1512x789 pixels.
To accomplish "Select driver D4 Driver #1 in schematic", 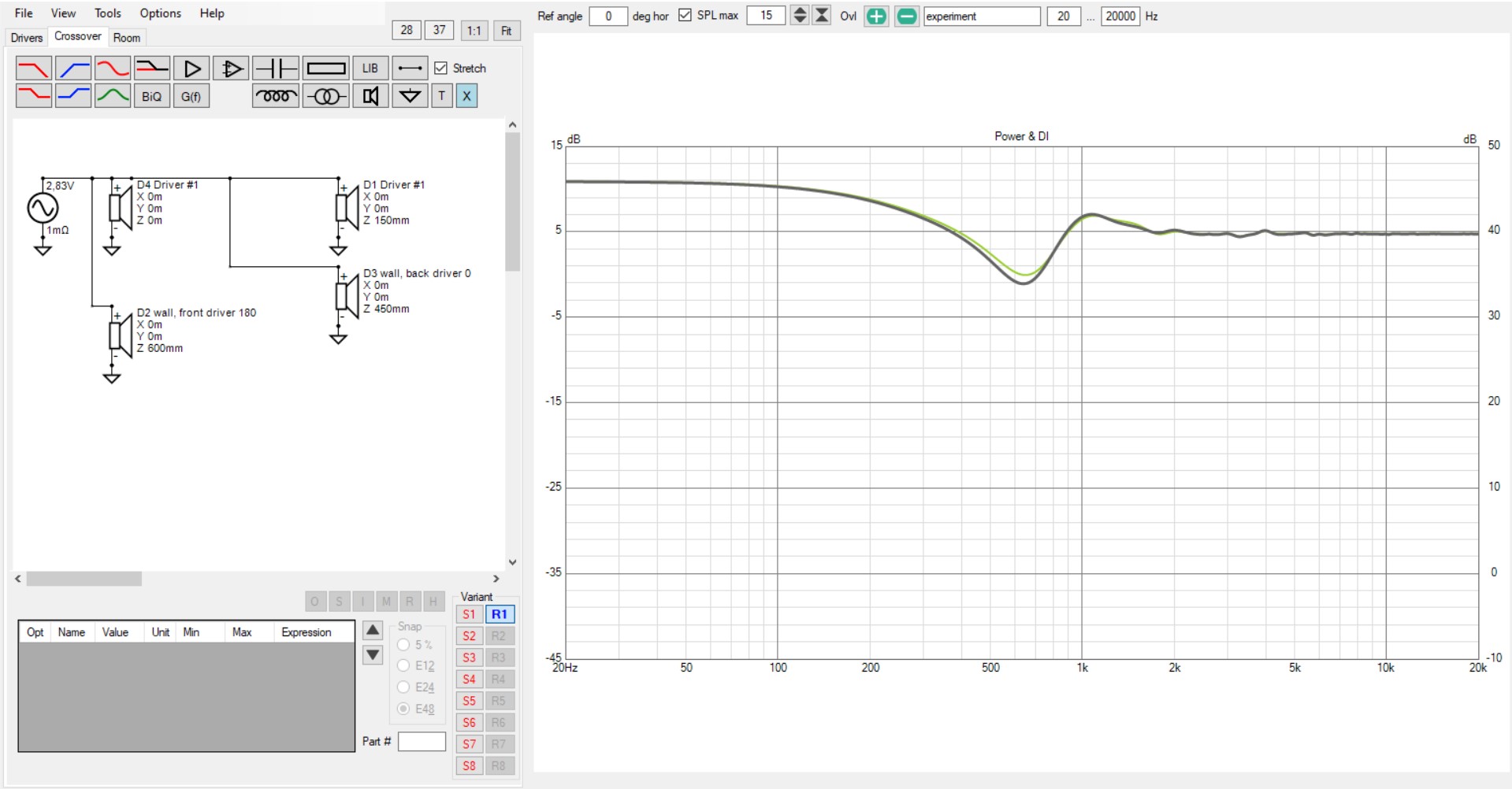I will [120, 207].
